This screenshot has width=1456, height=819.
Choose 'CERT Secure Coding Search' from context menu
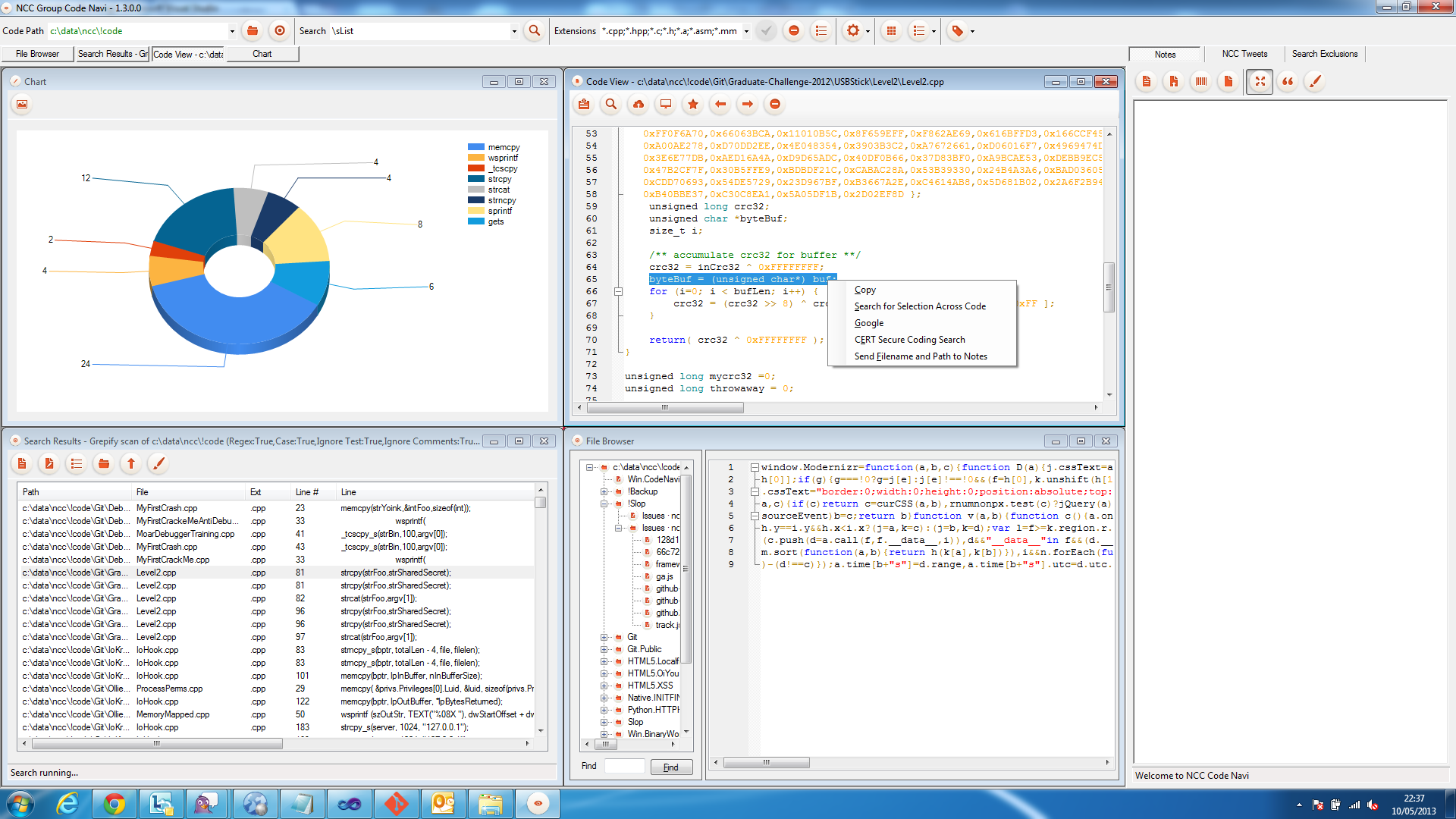pyautogui.click(x=909, y=340)
